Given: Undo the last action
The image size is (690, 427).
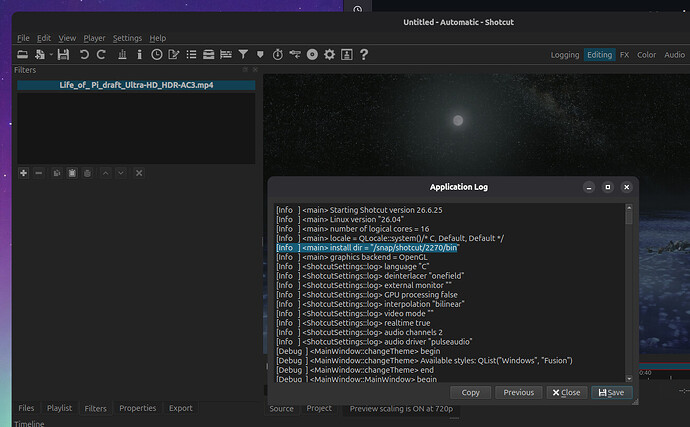Looking at the screenshot, I should [84, 55].
